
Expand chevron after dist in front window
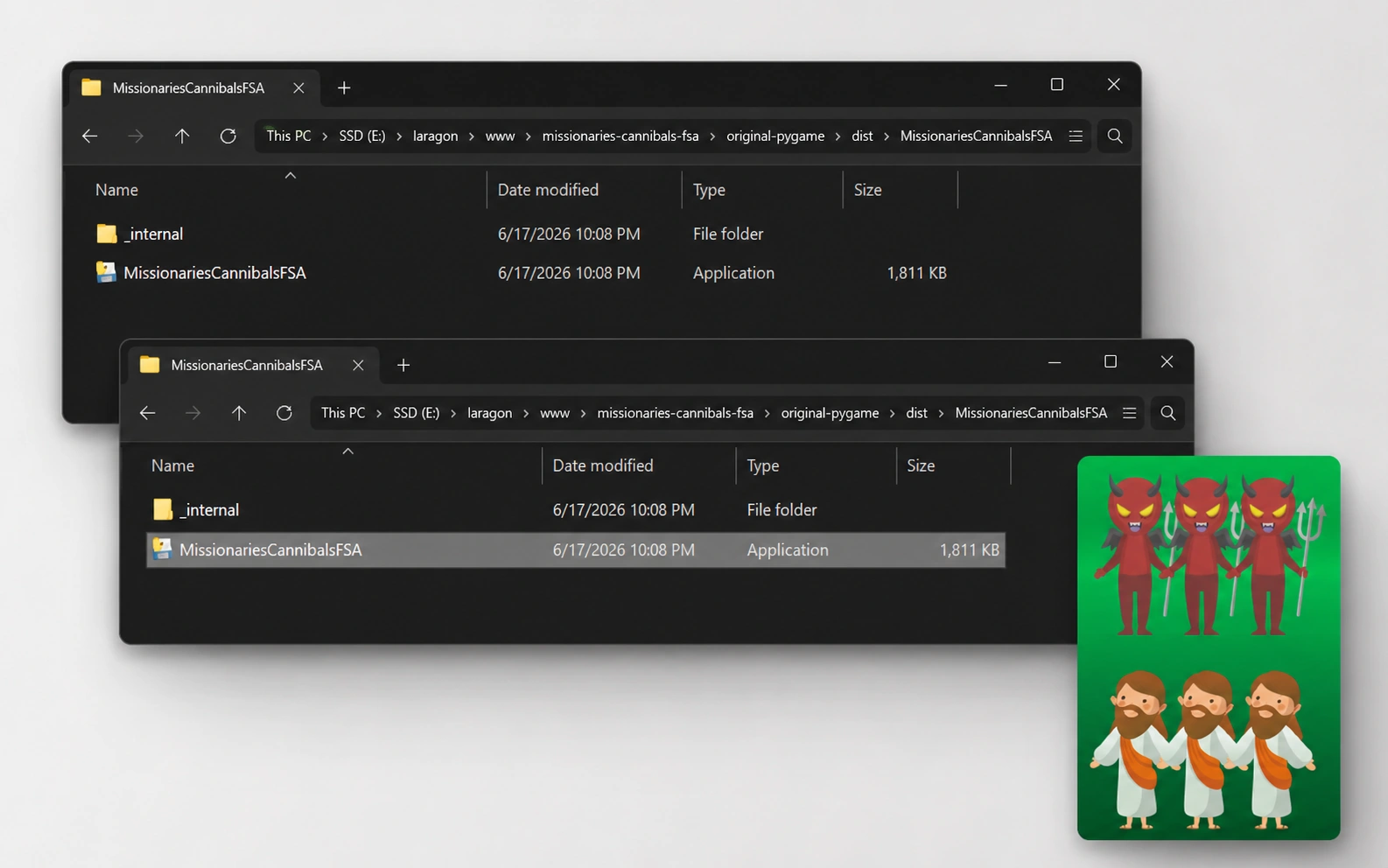(941, 414)
